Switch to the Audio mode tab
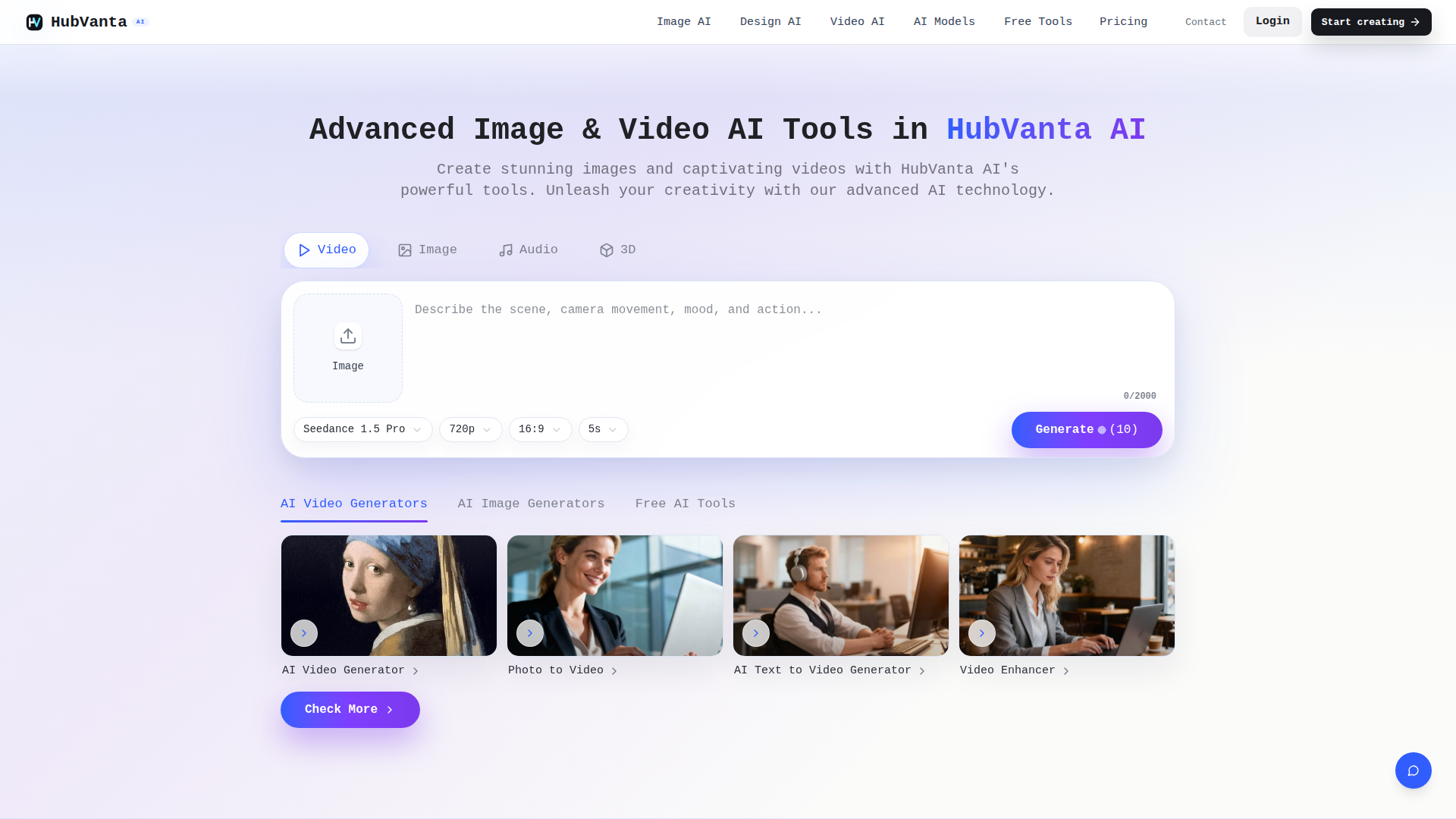 tap(529, 250)
